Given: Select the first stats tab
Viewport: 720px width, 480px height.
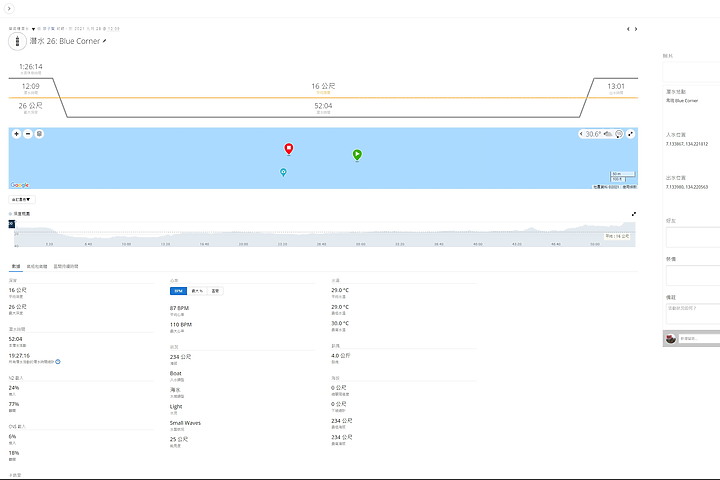Looking at the screenshot, I should (16, 266).
